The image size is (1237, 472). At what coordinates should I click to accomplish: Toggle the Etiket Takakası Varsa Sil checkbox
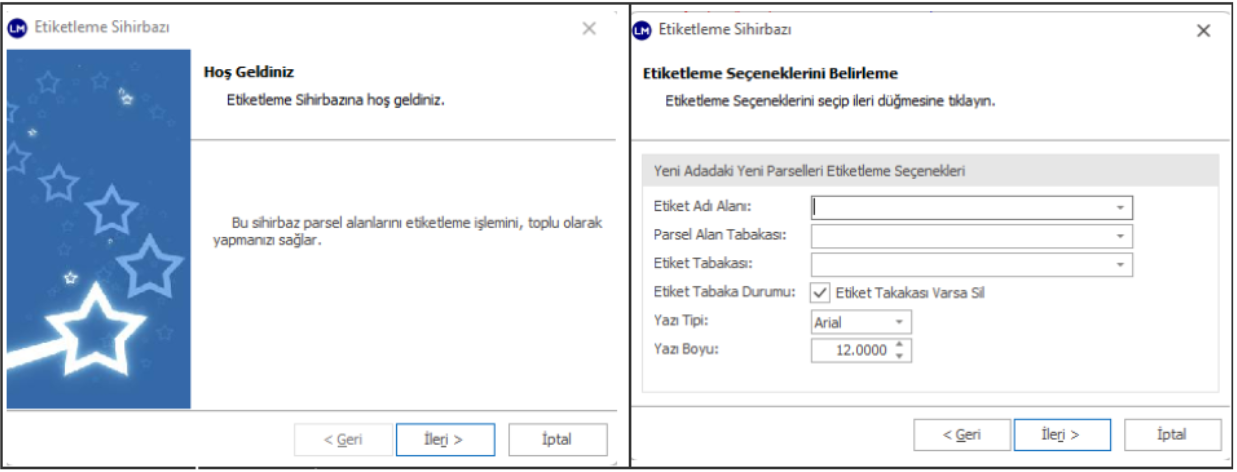820,292
